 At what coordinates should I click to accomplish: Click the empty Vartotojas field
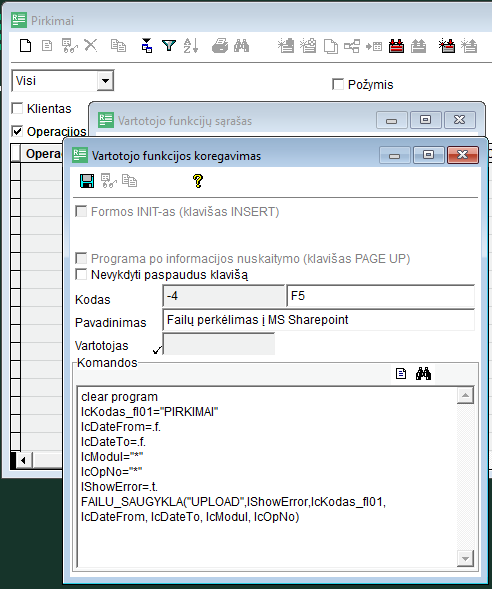pos(219,344)
